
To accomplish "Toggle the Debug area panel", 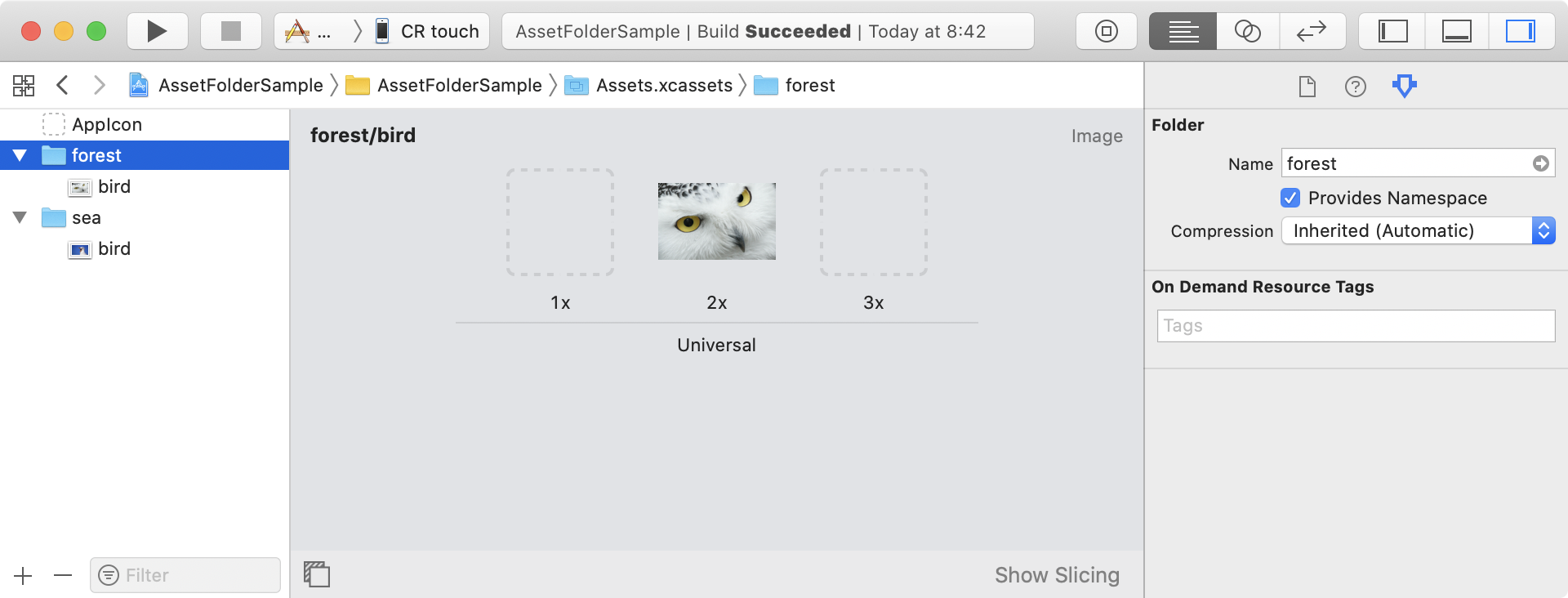I will coord(1456,31).
